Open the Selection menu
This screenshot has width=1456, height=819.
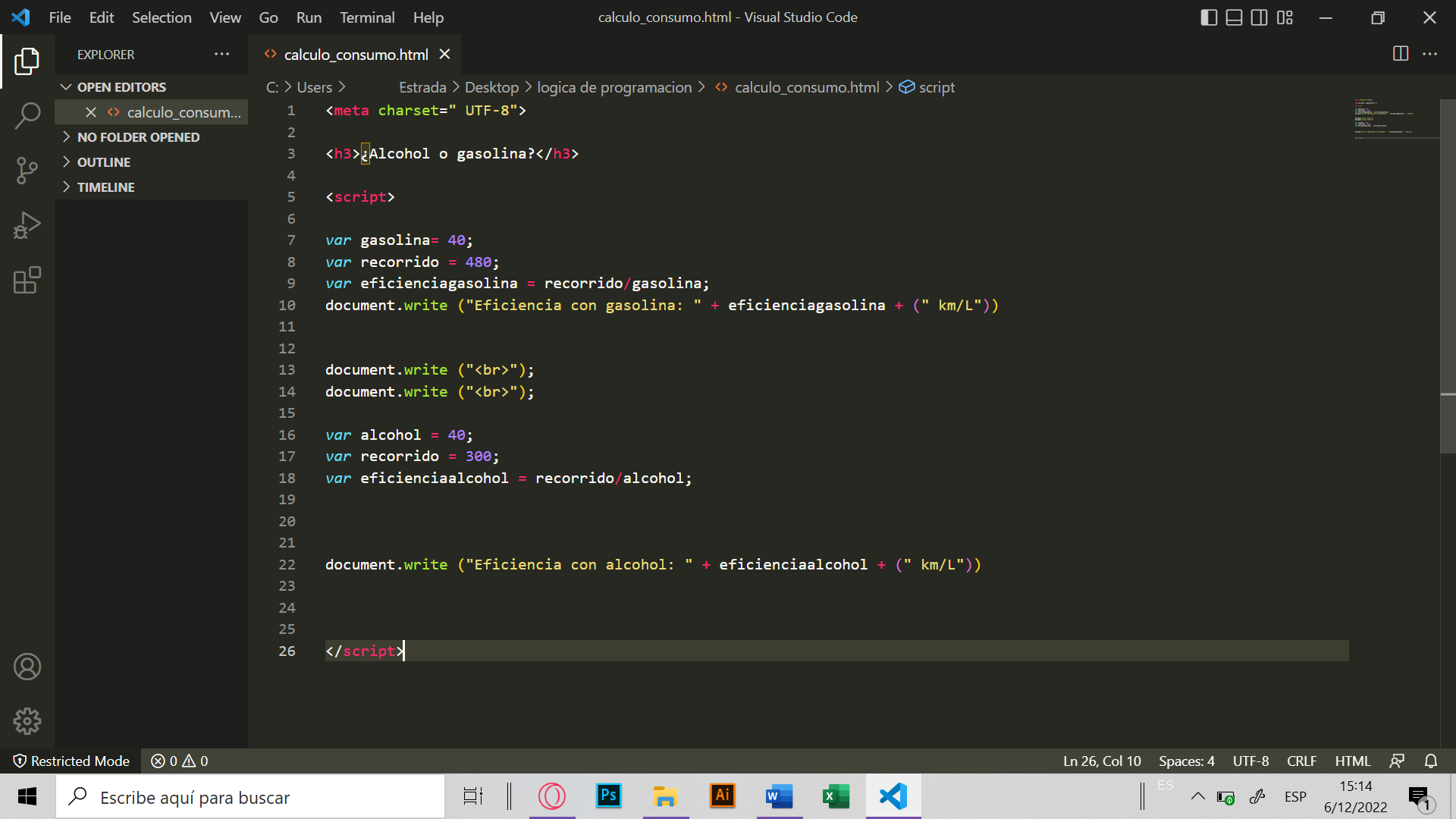pyautogui.click(x=162, y=17)
